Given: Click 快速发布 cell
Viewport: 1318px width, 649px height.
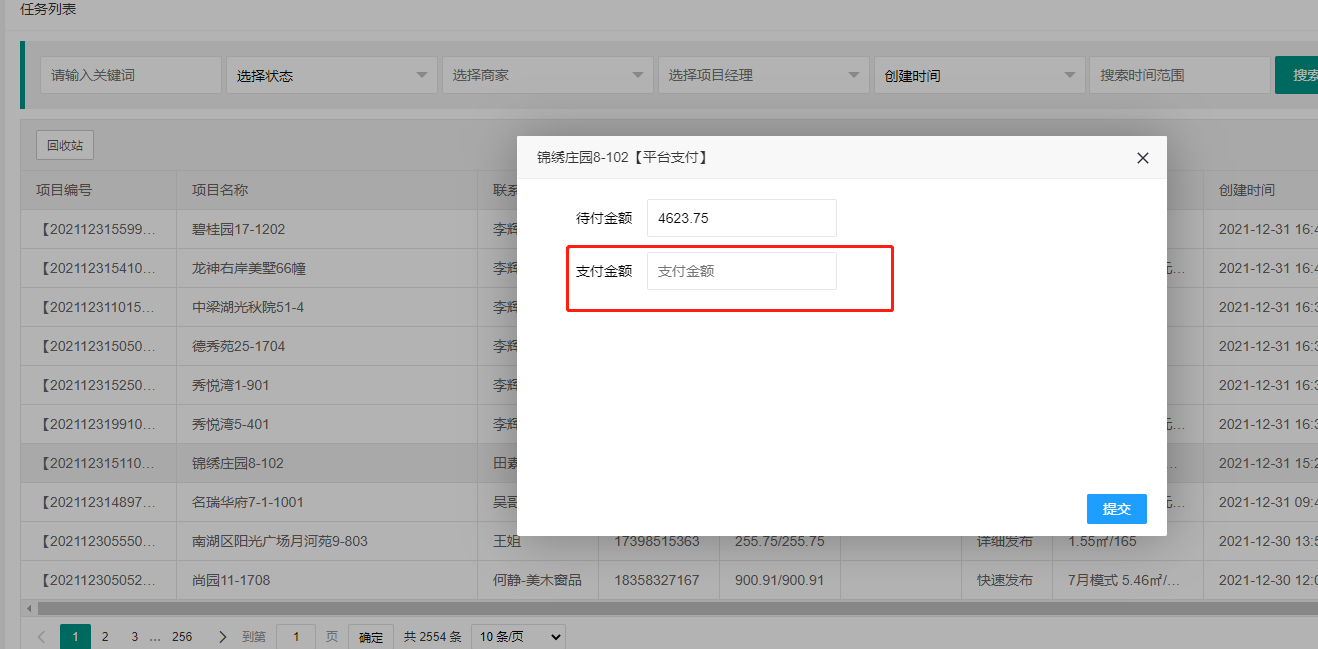Looking at the screenshot, I should click(1004, 580).
